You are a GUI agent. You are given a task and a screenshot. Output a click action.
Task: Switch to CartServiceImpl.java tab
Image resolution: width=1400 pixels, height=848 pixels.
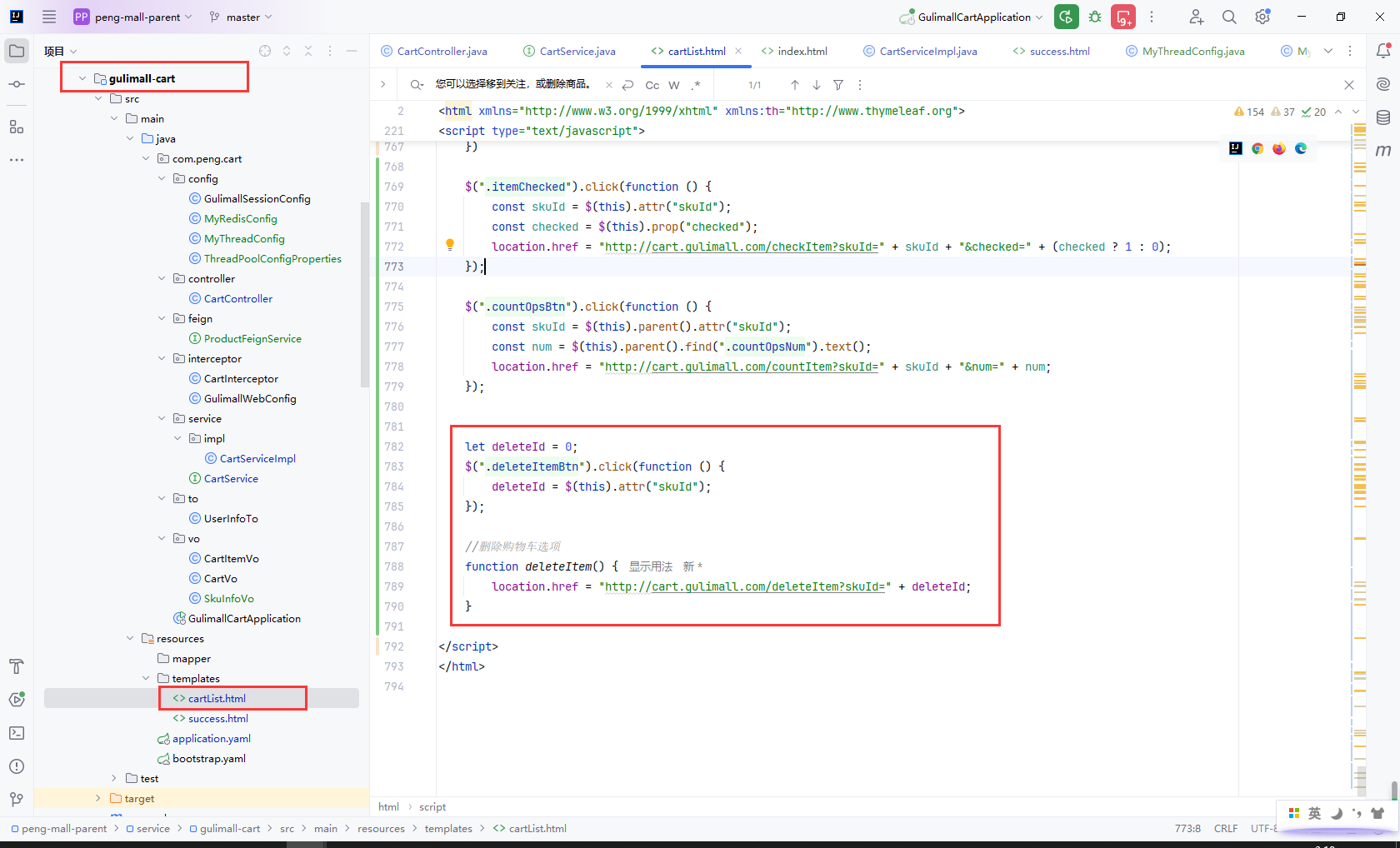[x=921, y=51]
